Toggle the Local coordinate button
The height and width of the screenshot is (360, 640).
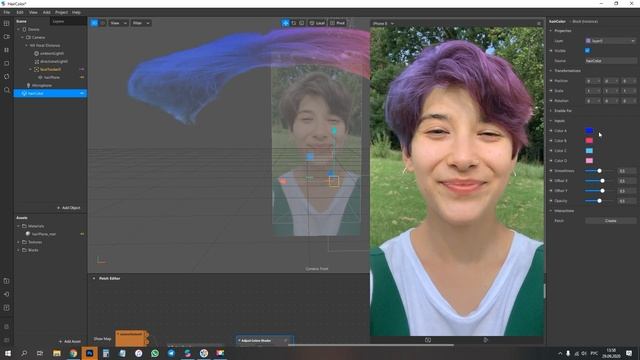[x=317, y=23]
